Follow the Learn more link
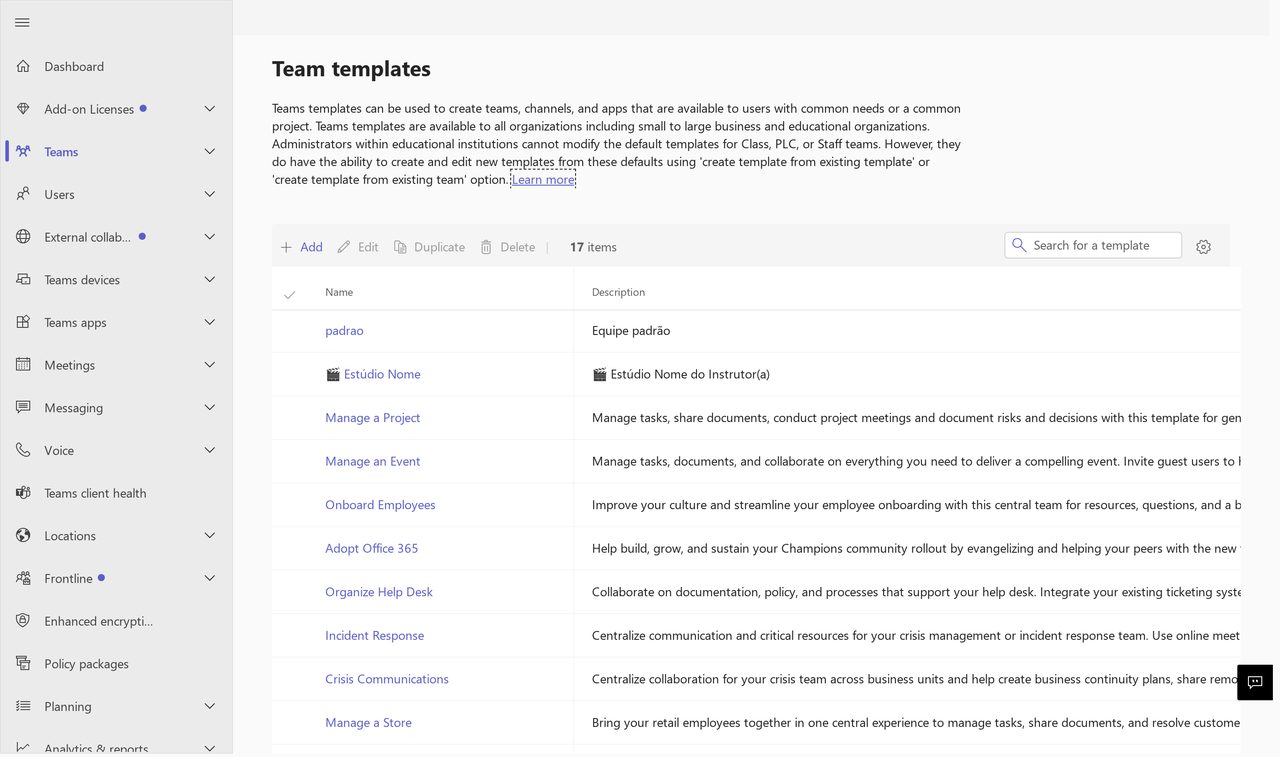This screenshot has height=757, width=1280. tap(543, 179)
